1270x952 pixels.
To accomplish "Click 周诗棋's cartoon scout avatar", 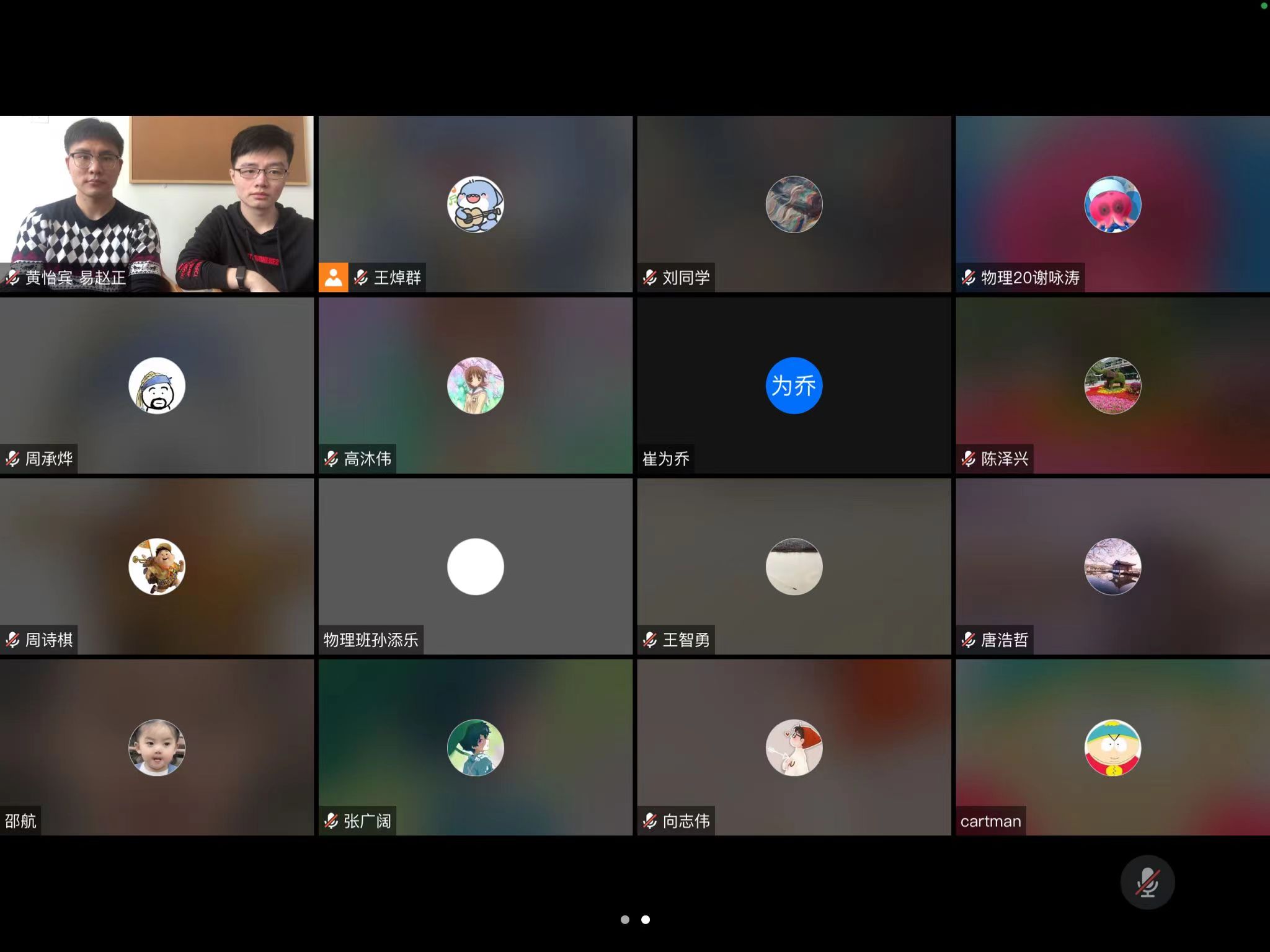I will click(157, 566).
